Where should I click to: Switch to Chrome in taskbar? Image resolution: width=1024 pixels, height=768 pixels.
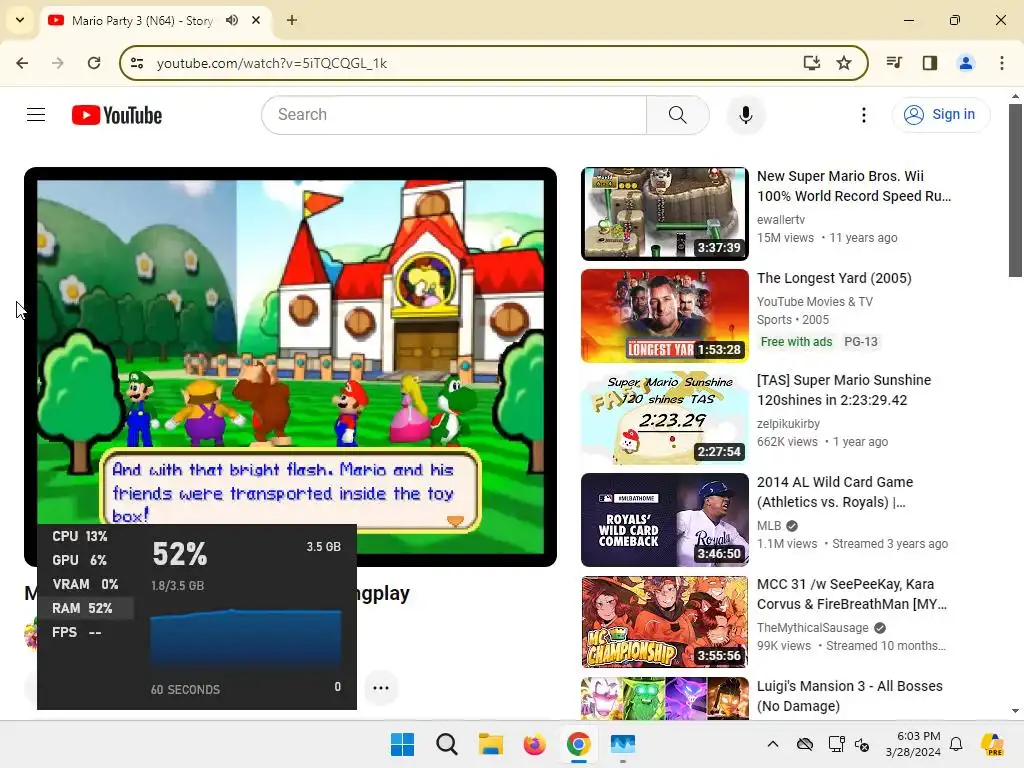point(579,744)
